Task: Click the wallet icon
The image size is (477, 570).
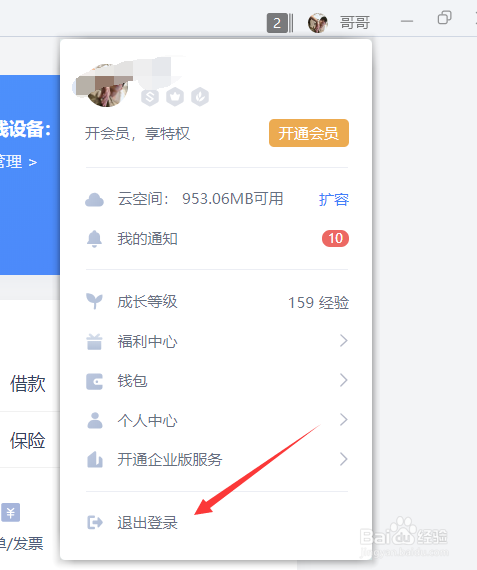Action: coord(94,382)
